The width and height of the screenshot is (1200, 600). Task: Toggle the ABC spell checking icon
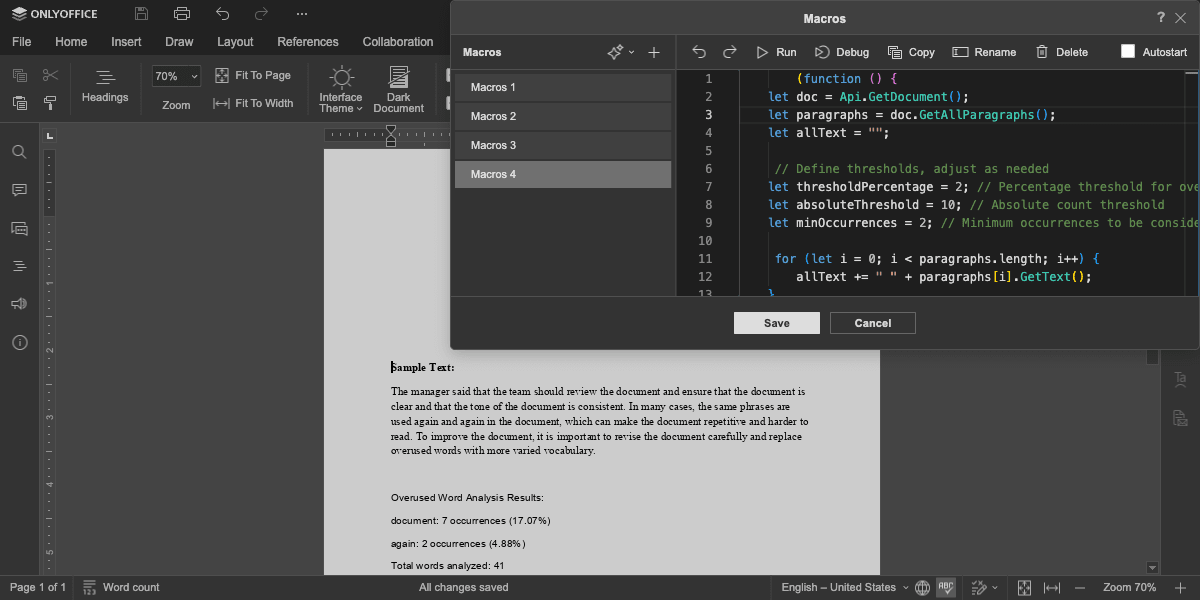pos(946,587)
